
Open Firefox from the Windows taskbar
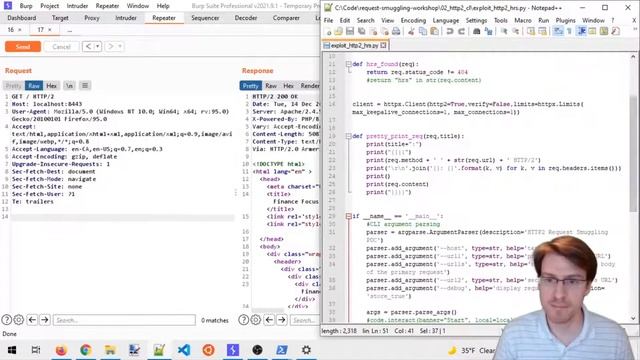point(61,350)
